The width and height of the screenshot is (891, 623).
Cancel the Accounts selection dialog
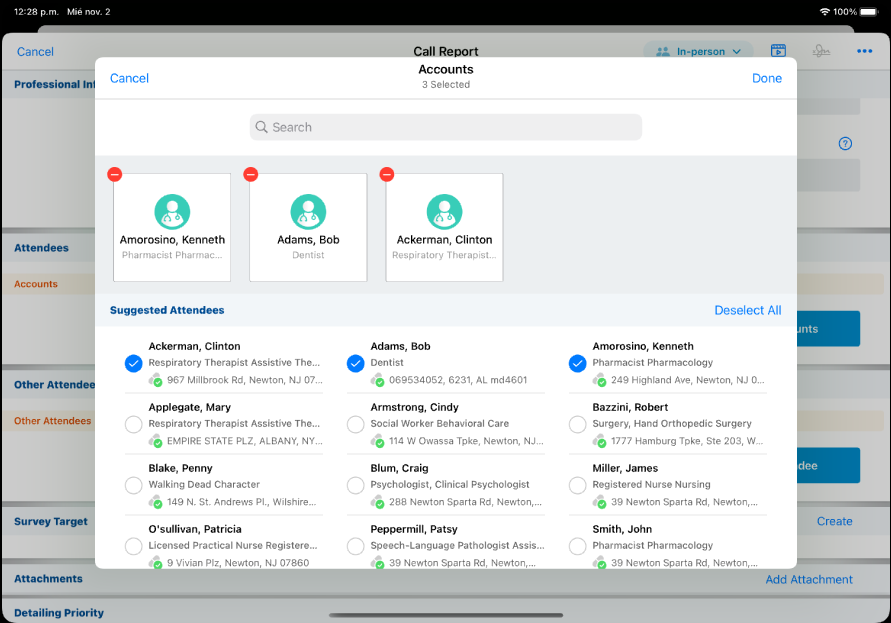pos(129,78)
